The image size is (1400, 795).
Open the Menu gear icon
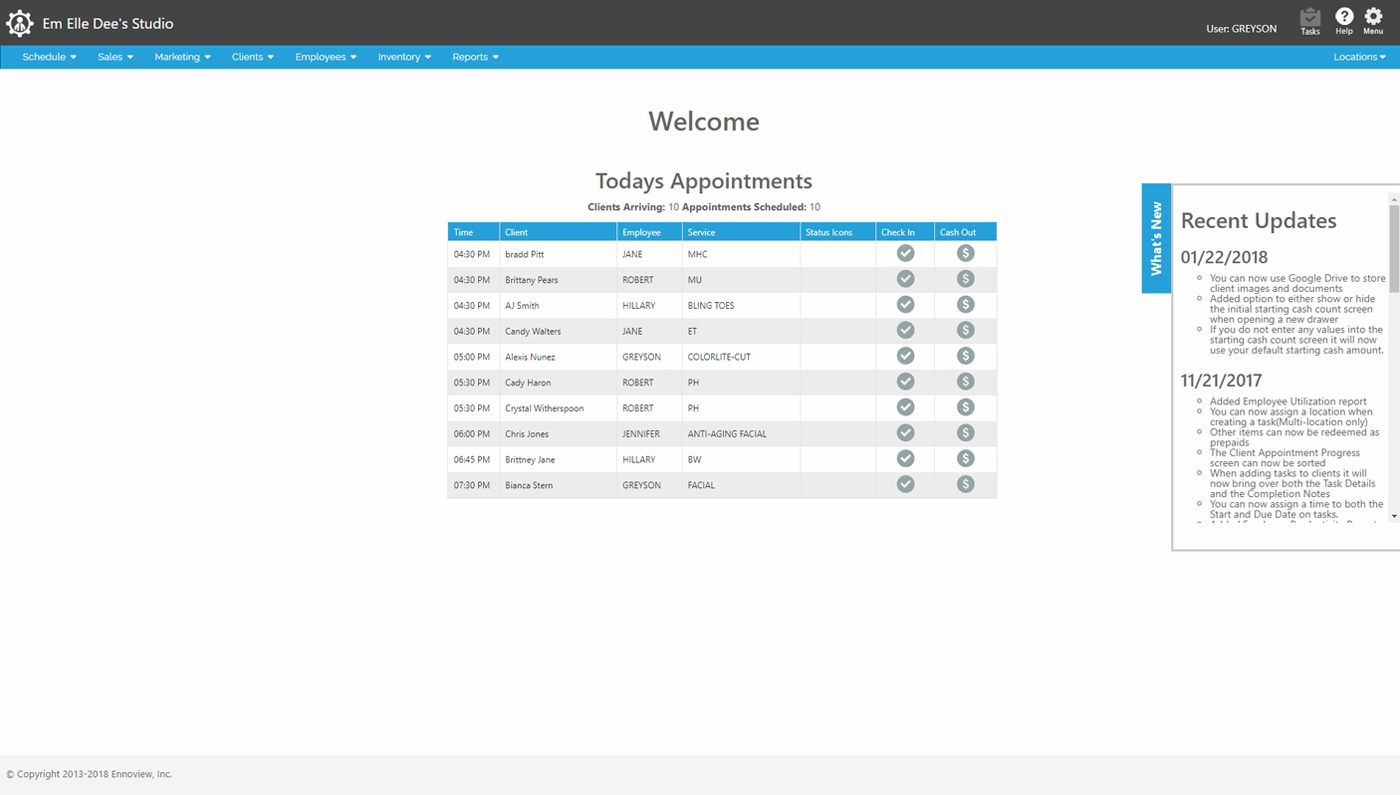1373,19
